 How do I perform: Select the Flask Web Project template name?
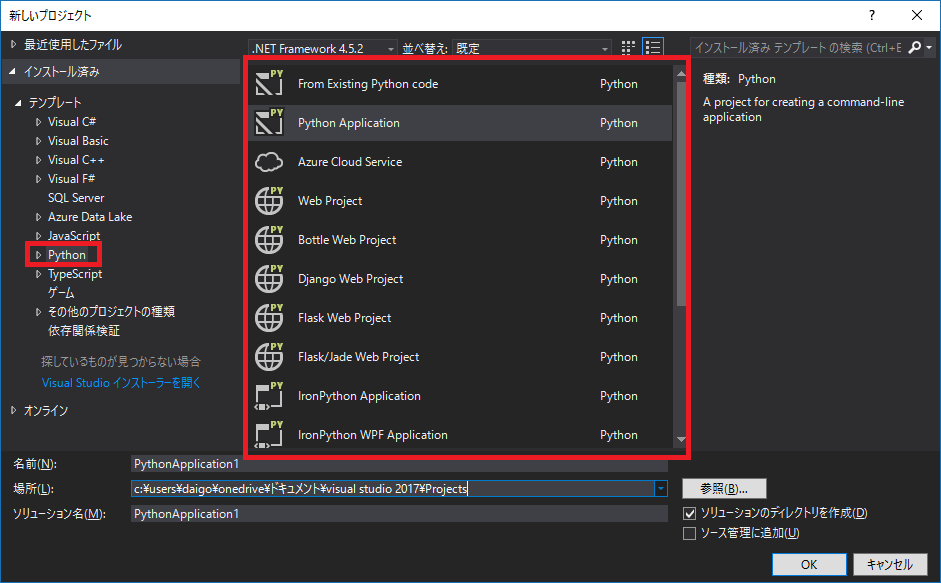[x=344, y=318]
